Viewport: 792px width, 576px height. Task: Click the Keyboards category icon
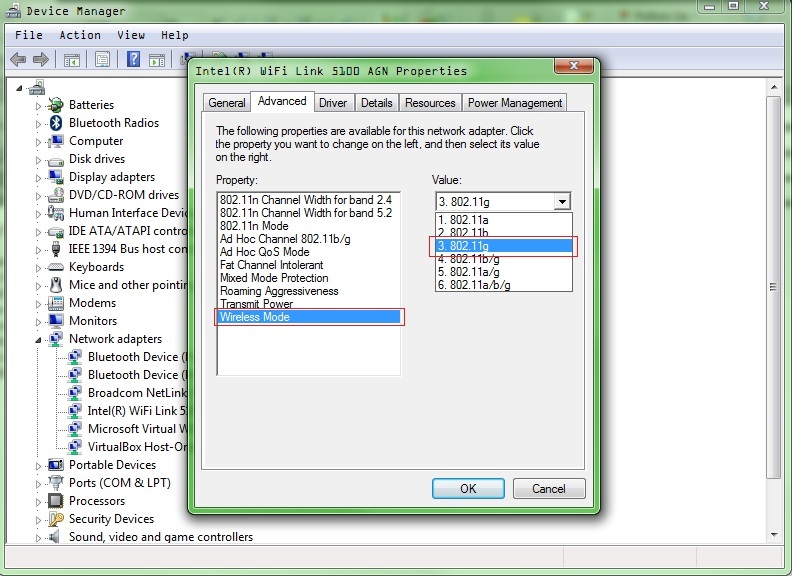pyautogui.click(x=57, y=267)
